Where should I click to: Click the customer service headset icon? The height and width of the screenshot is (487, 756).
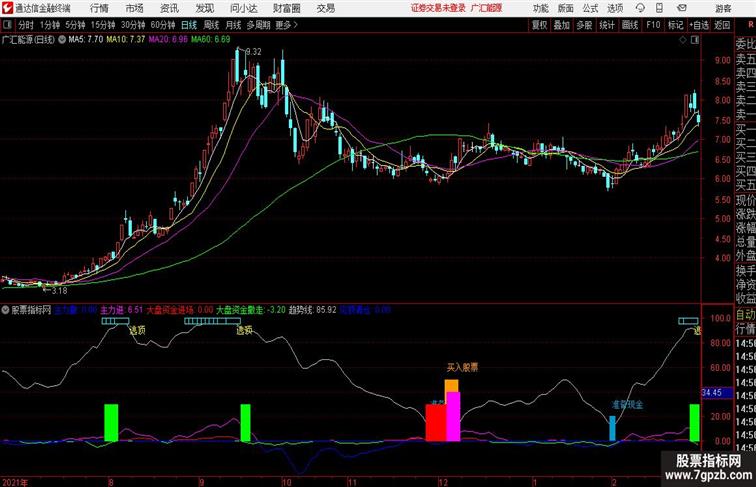pos(640,8)
